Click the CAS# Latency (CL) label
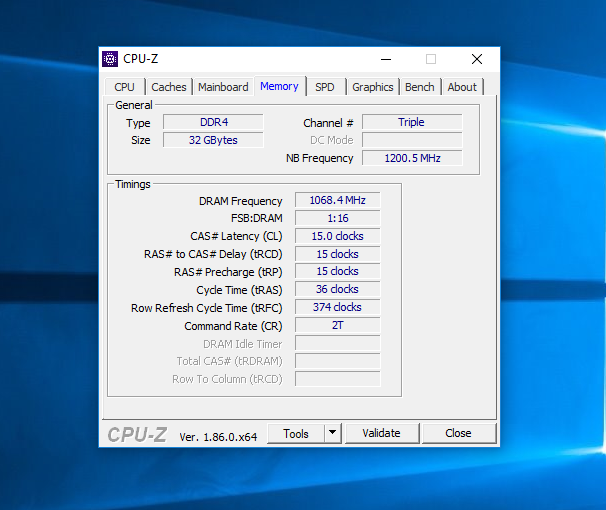This screenshot has height=510, width=606. click(x=236, y=236)
